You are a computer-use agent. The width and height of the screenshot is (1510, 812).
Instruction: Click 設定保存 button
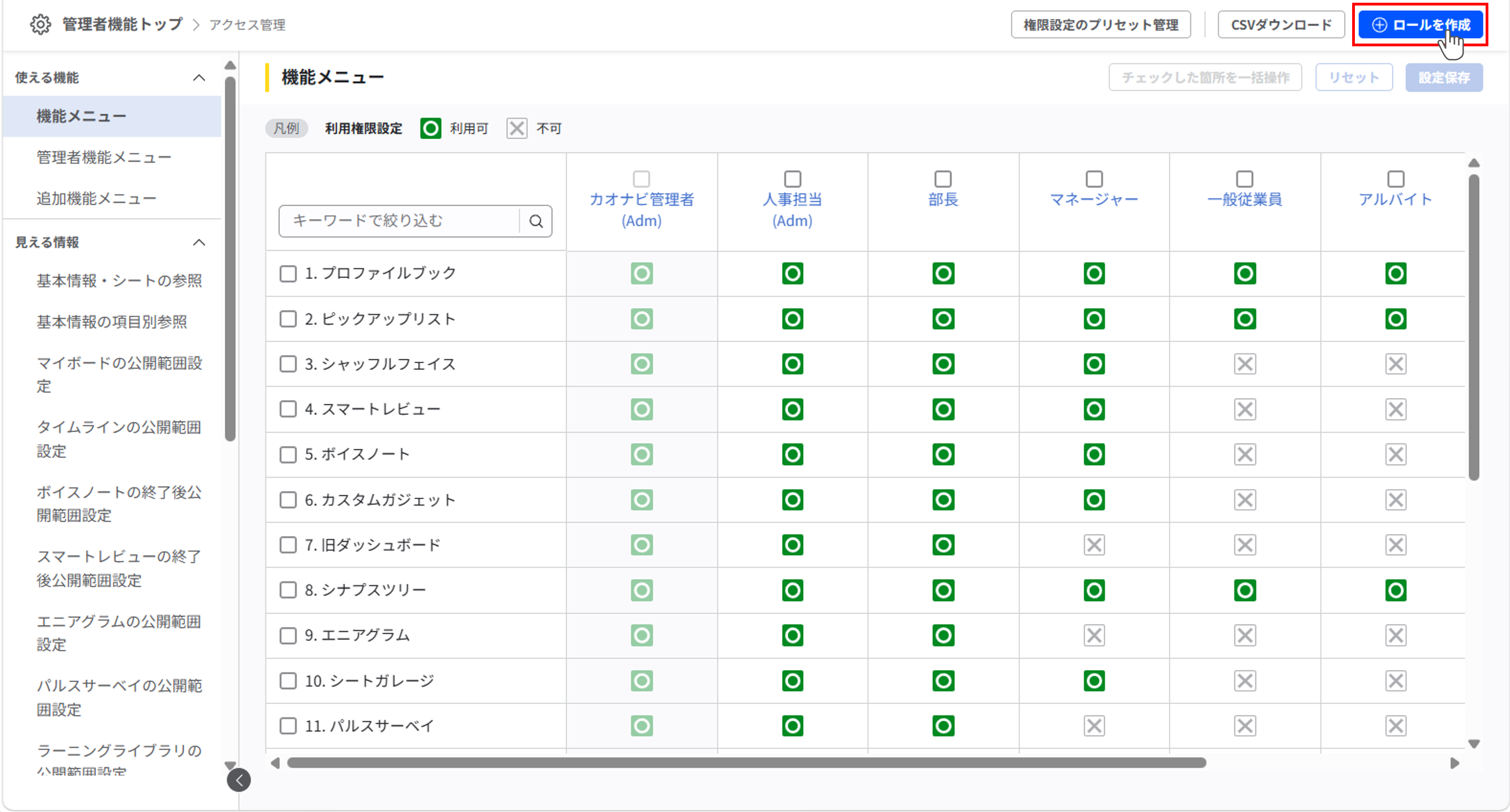pos(1444,77)
